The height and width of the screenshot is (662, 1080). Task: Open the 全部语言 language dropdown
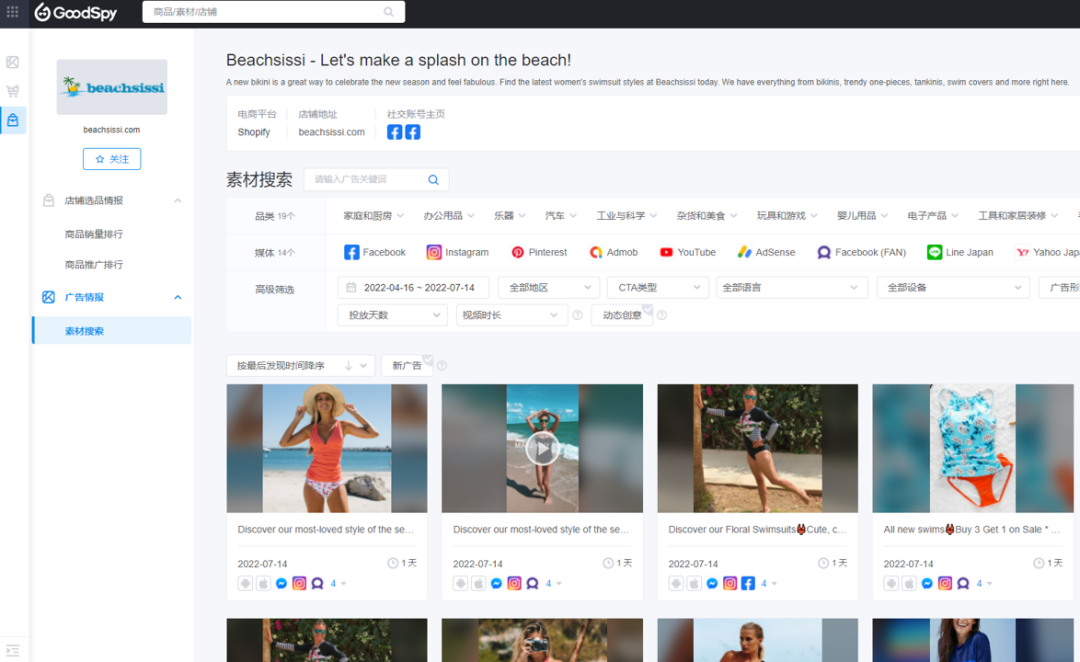point(790,287)
